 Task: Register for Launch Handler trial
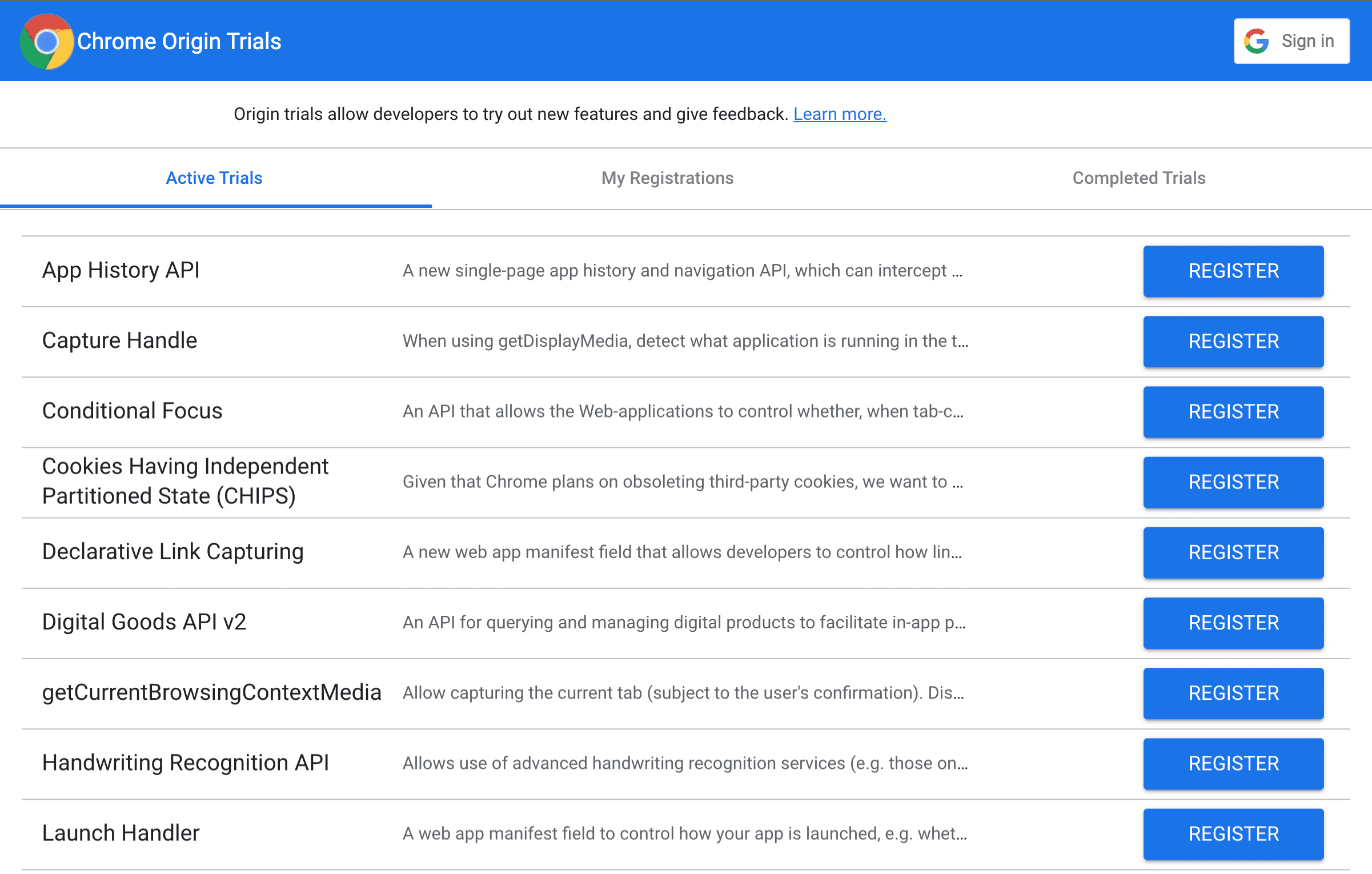coord(1233,833)
